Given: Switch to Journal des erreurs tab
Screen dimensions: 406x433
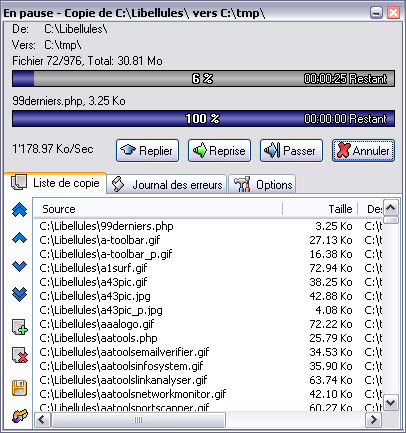Looking at the screenshot, I should pyautogui.click(x=167, y=184).
